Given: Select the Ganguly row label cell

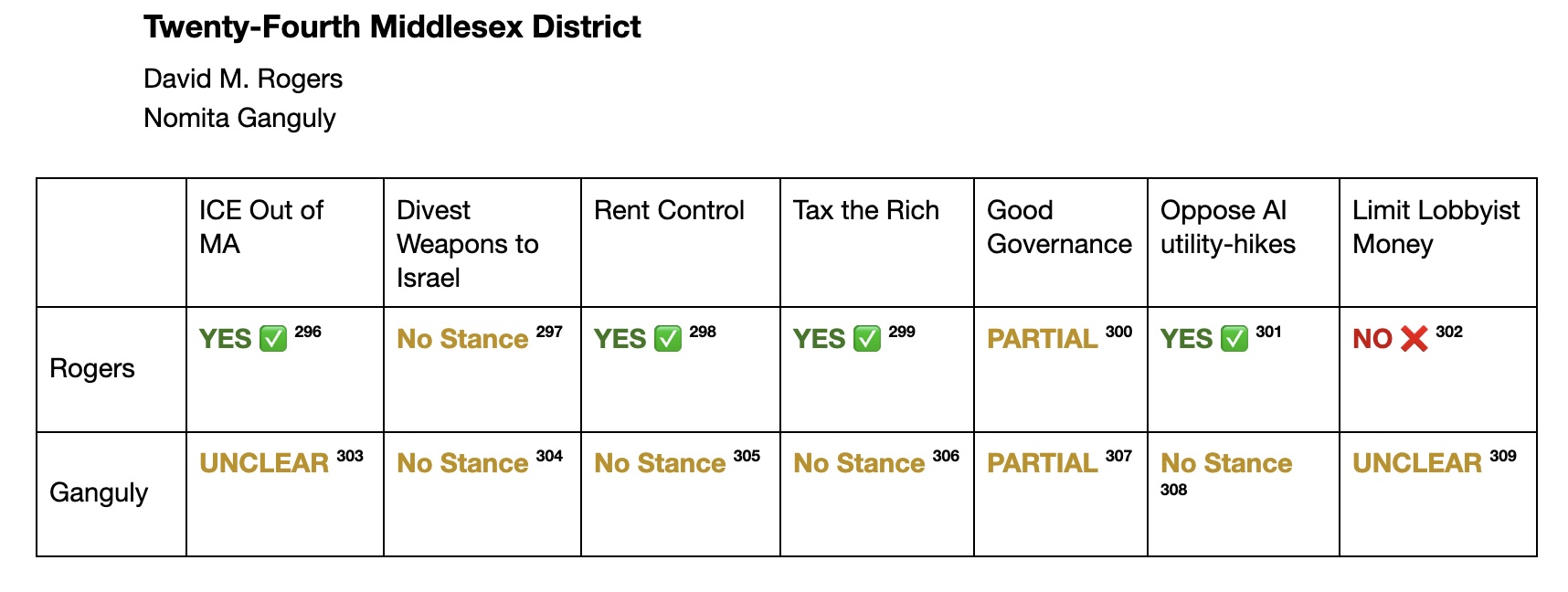Looking at the screenshot, I should 111,494.
